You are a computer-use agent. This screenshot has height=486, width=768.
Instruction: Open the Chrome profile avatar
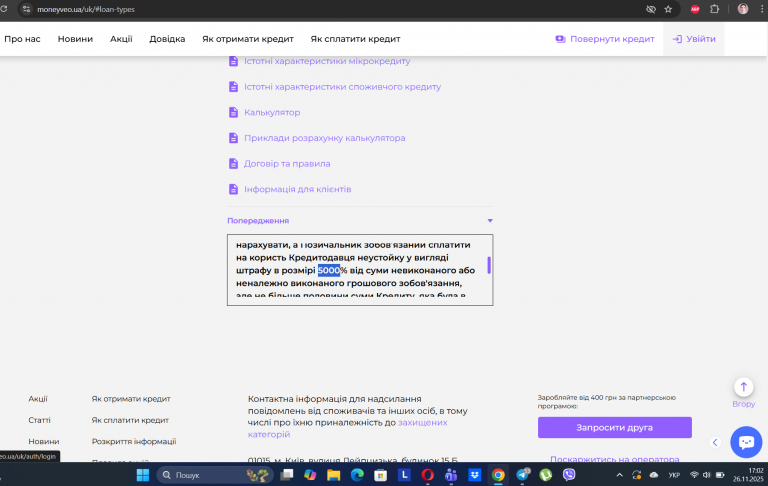pyautogui.click(x=743, y=9)
